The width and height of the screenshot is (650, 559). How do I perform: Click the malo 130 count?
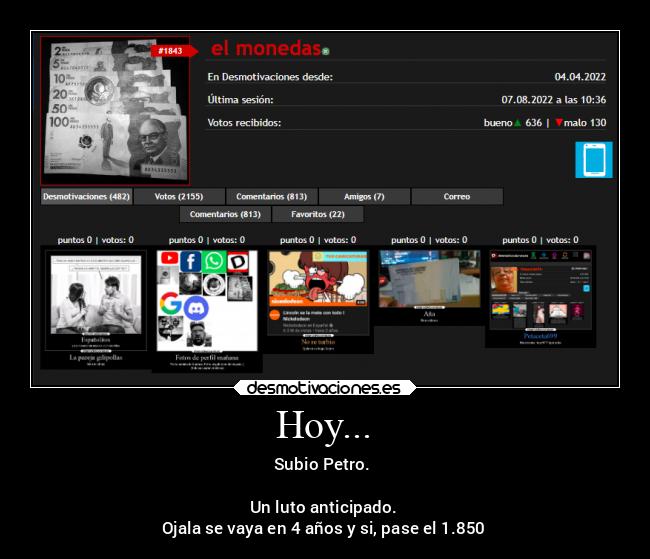(x=585, y=123)
